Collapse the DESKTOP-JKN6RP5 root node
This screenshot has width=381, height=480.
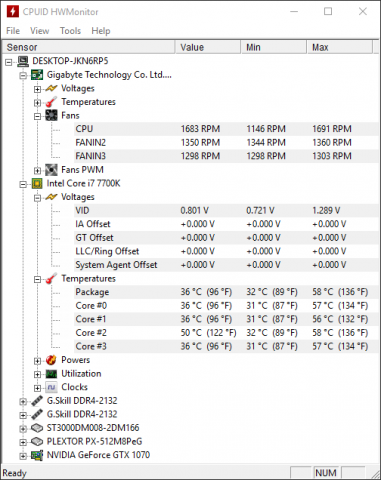click(9, 62)
